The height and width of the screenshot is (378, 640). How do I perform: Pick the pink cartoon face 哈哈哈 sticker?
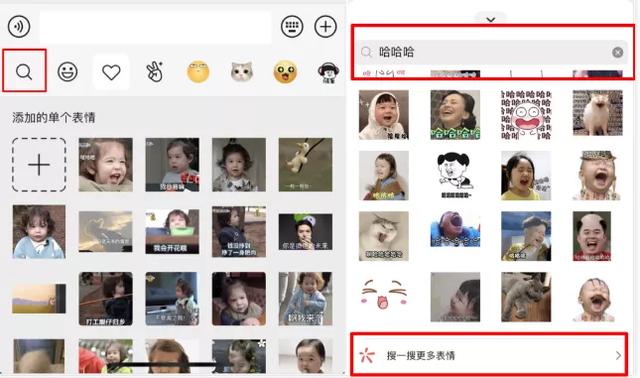526,115
